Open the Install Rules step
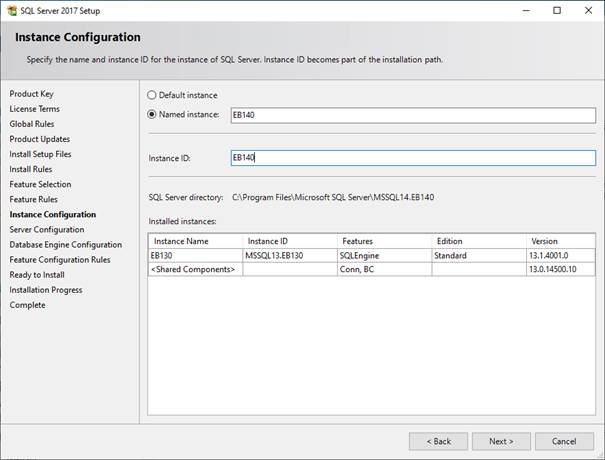This screenshot has width=605, height=460. [x=31, y=169]
